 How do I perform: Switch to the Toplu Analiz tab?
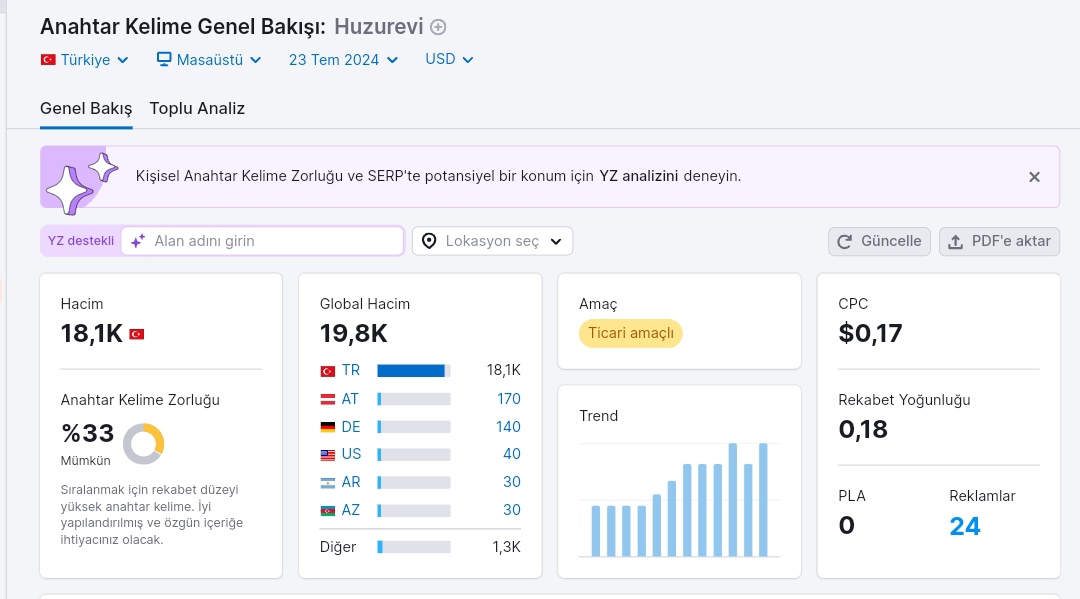pos(197,109)
